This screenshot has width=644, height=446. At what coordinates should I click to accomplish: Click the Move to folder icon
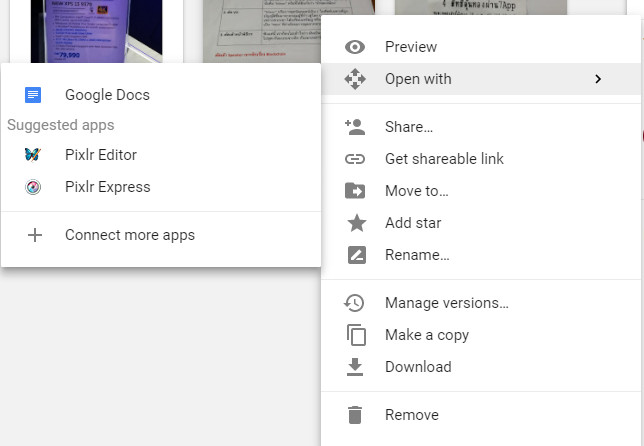pyautogui.click(x=355, y=191)
